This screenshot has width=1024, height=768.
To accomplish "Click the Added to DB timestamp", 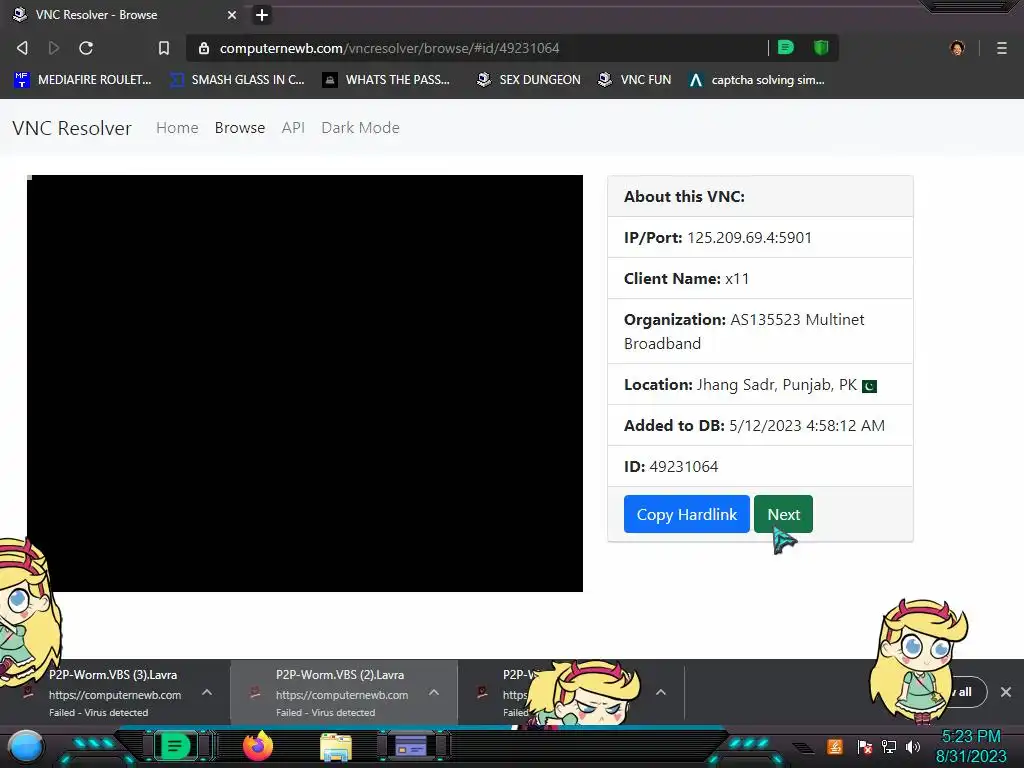I will 807,426.
